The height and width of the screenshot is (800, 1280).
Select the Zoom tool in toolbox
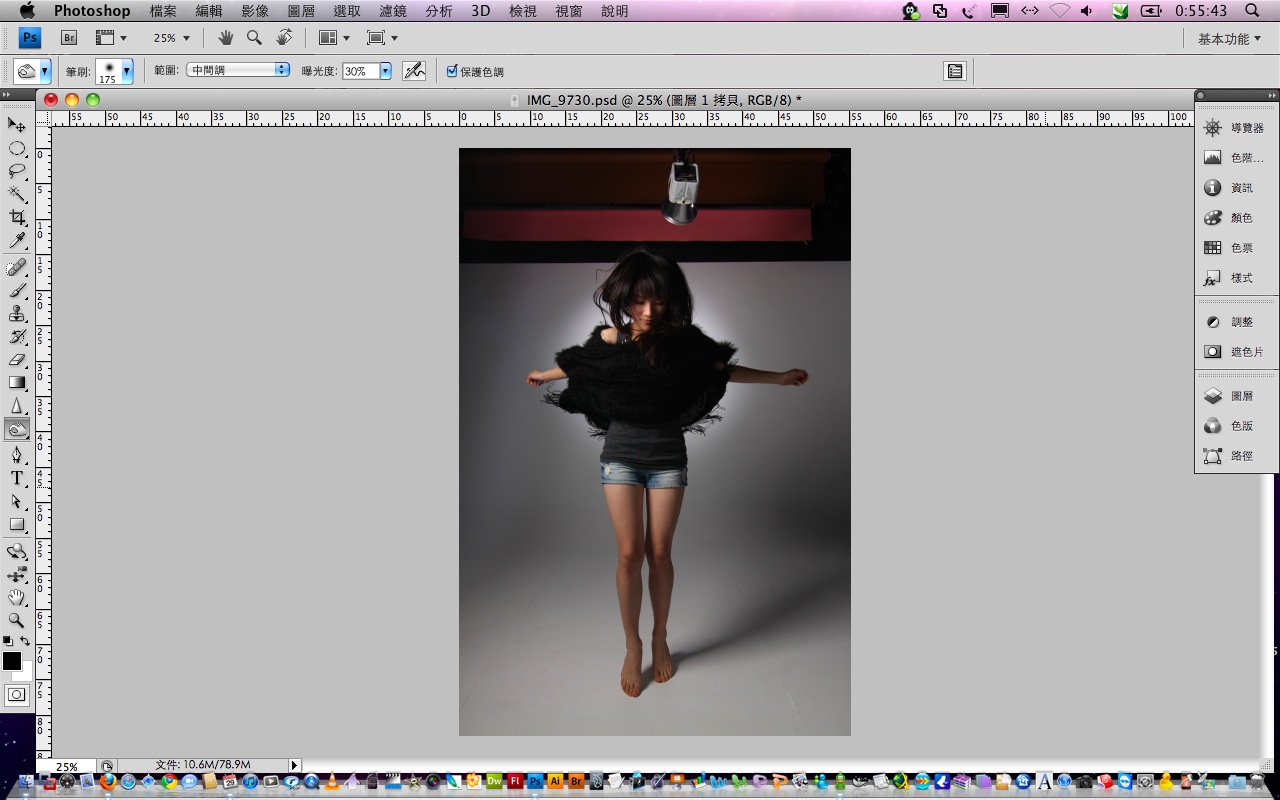pyautogui.click(x=17, y=620)
